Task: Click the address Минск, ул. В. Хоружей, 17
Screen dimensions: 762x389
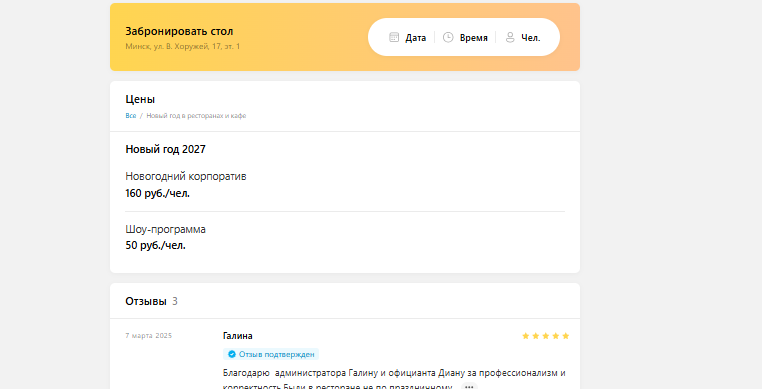Action: click(183, 47)
